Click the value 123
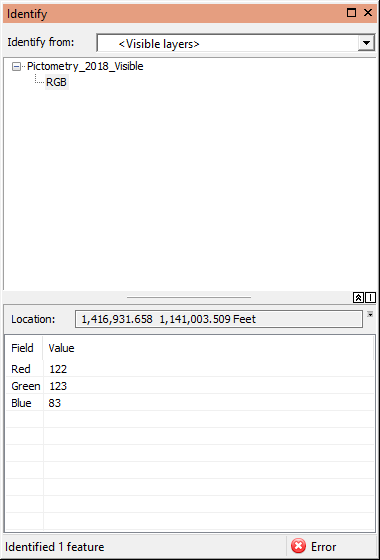 58,386
